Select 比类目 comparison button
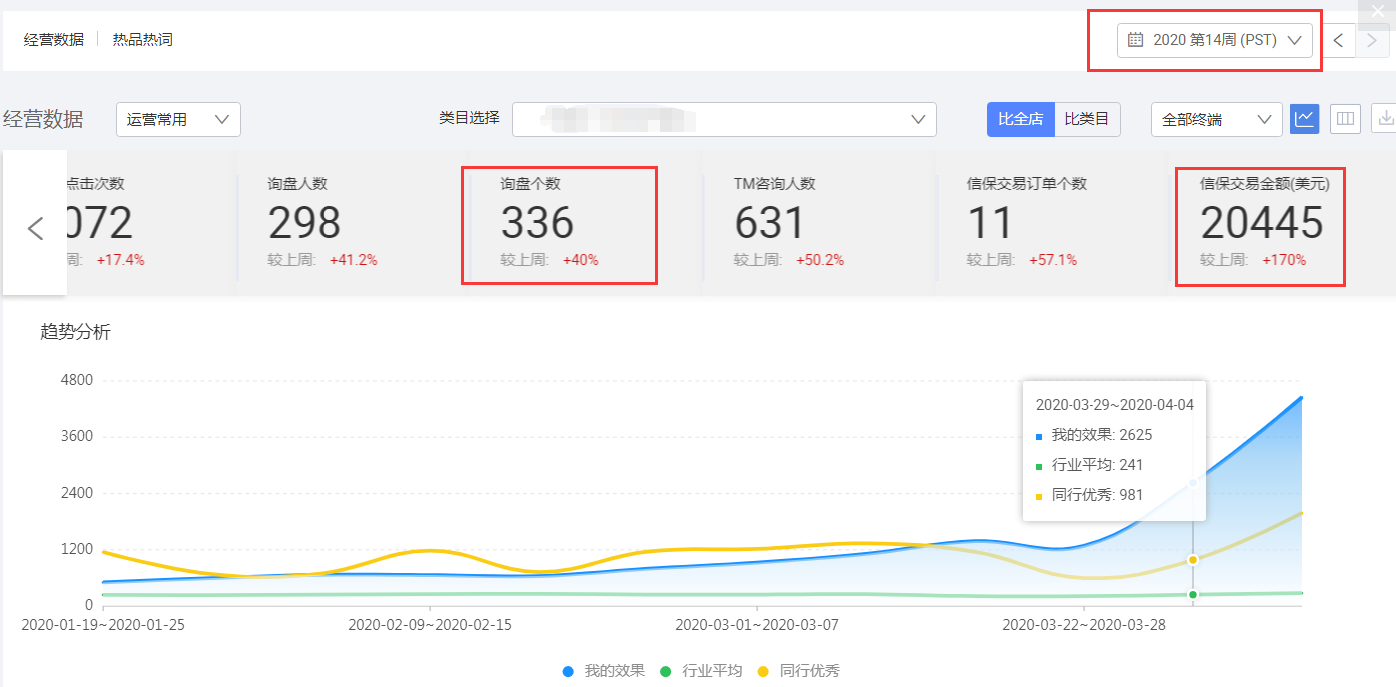This screenshot has height=687, width=1396. (1087, 119)
